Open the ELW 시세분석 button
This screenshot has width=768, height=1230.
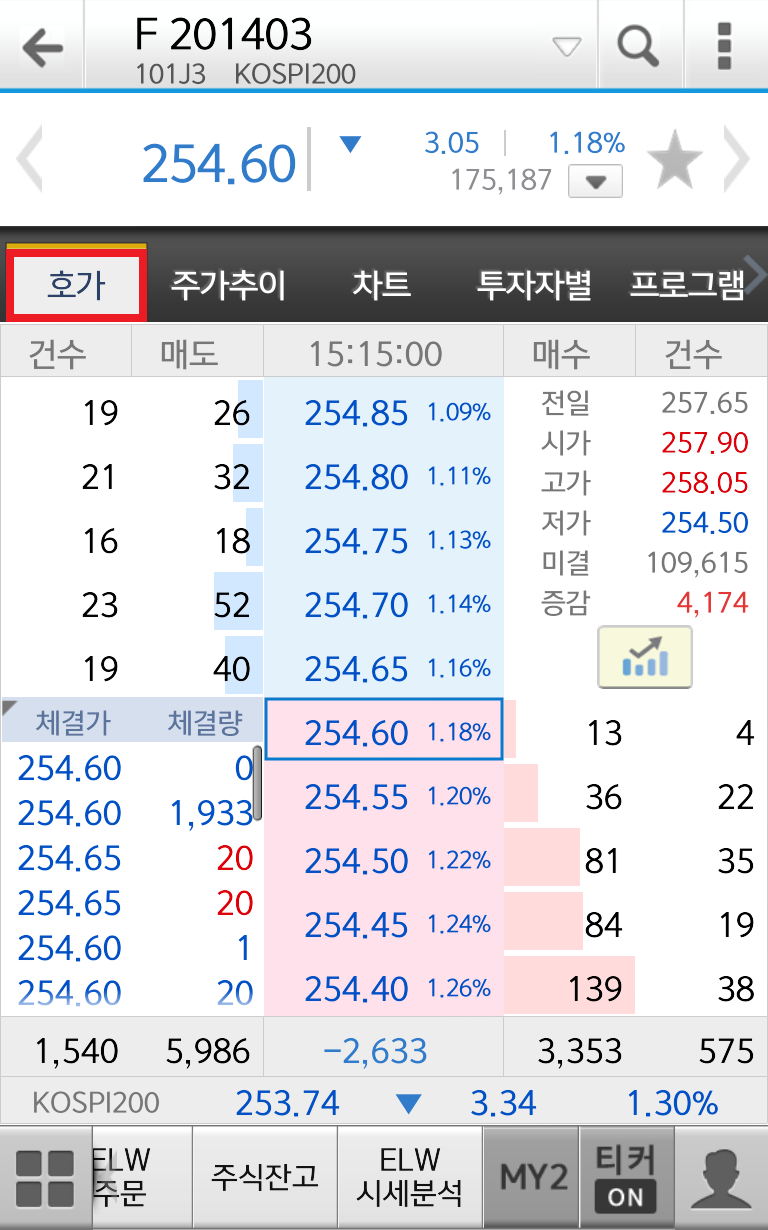click(x=410, y=1178)
